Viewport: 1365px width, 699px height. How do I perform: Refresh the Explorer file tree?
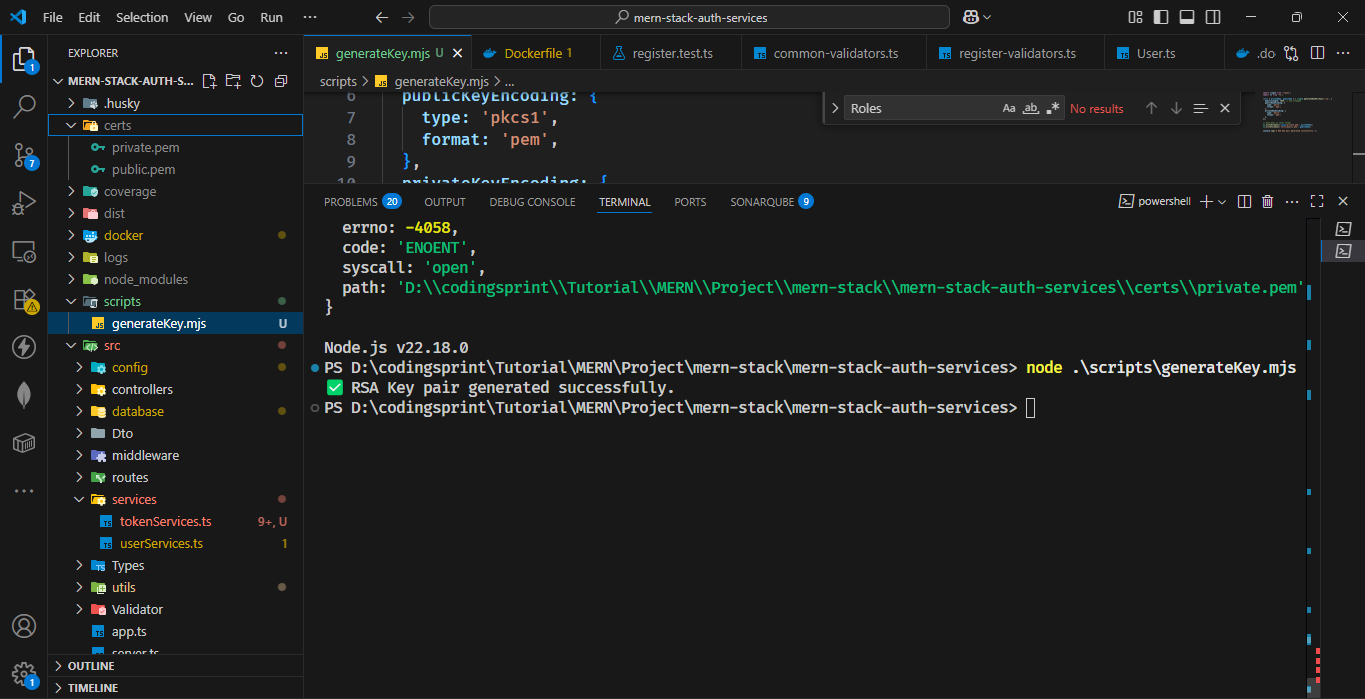(257, 81)
